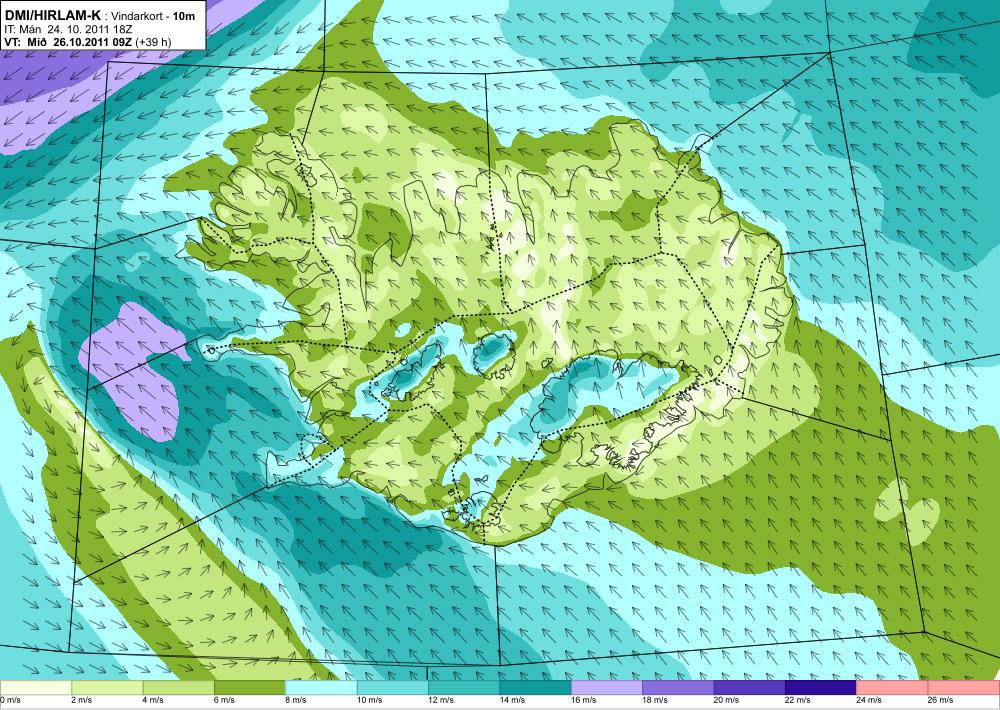Click the "14 m/s" legend label
Image resolution: width=1000 pixels, height=710 pixels.
pos(512,700)
